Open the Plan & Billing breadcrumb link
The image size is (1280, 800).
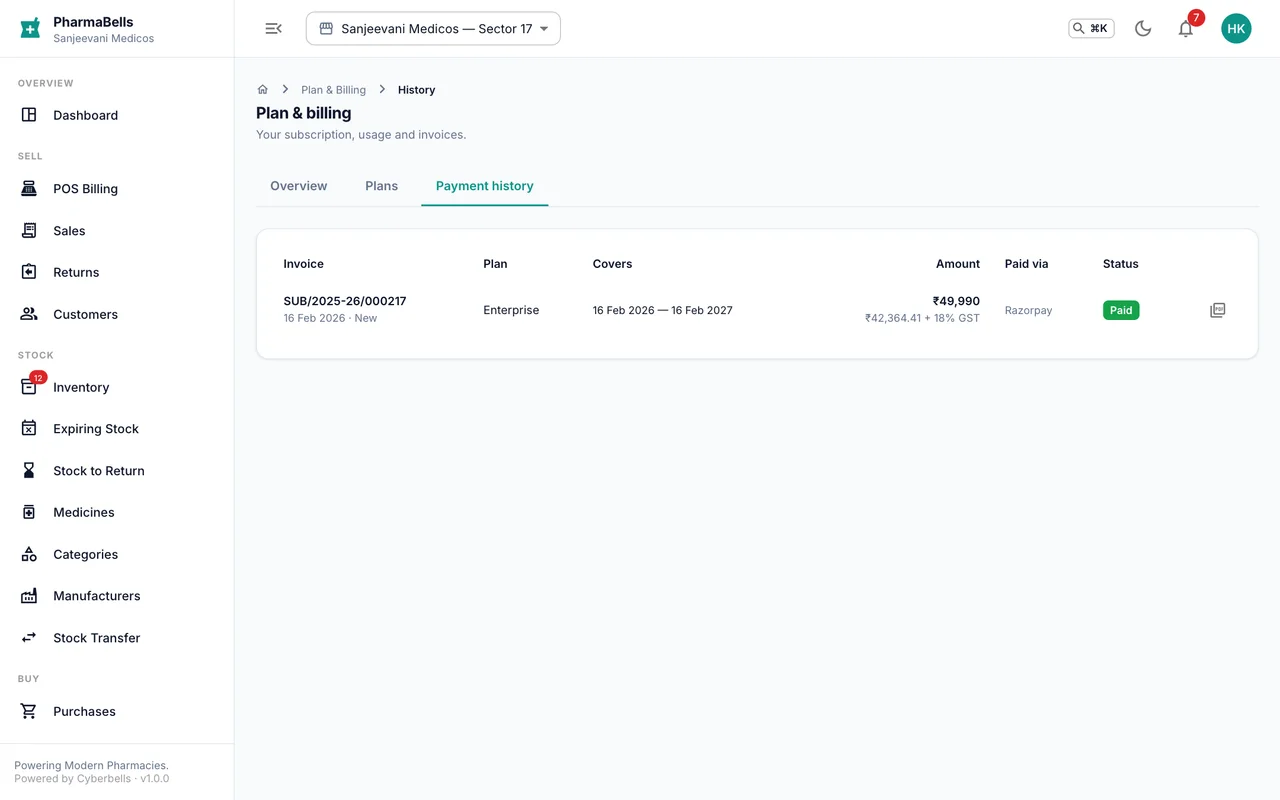point(334,90)
